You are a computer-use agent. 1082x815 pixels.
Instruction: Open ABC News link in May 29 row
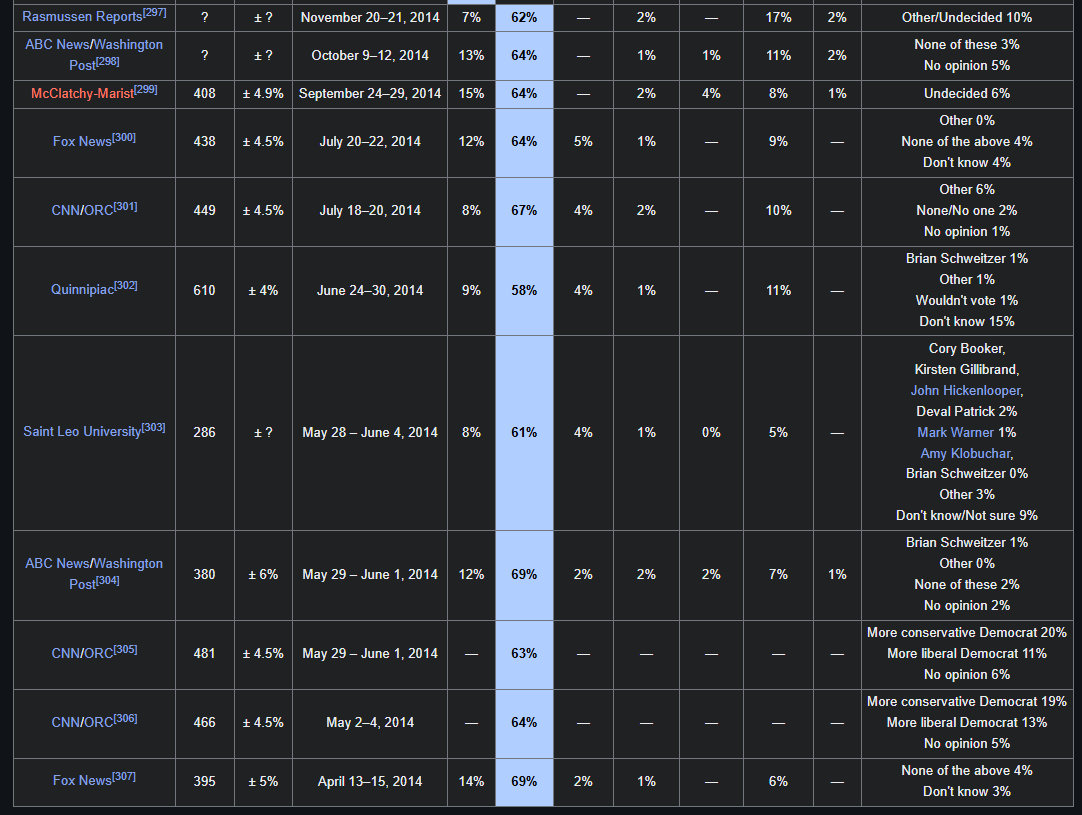57,563
